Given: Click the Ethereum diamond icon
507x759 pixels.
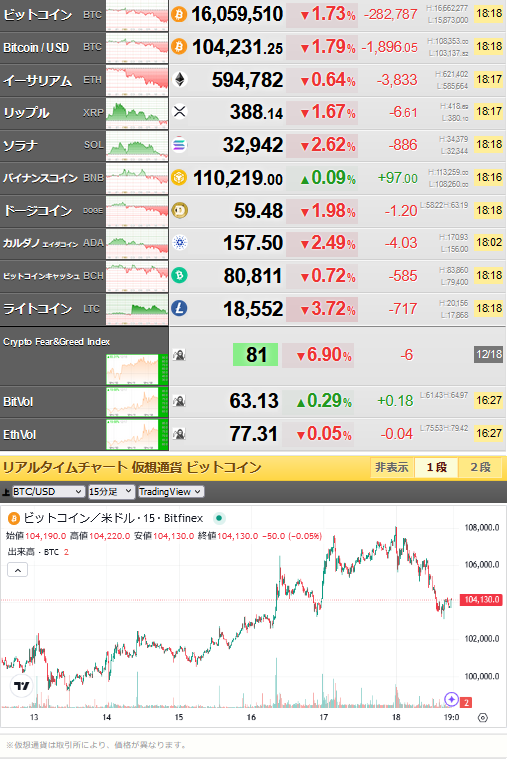Looking at the screenshot, I should pyautogui.click(x=180, y=79).
